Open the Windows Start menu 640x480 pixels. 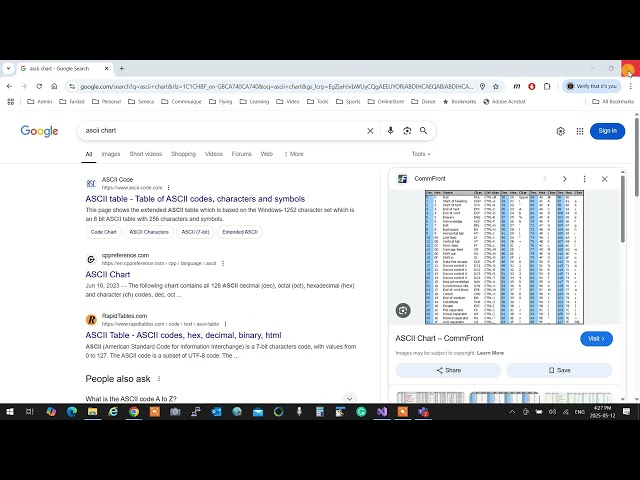click(10, 412)
